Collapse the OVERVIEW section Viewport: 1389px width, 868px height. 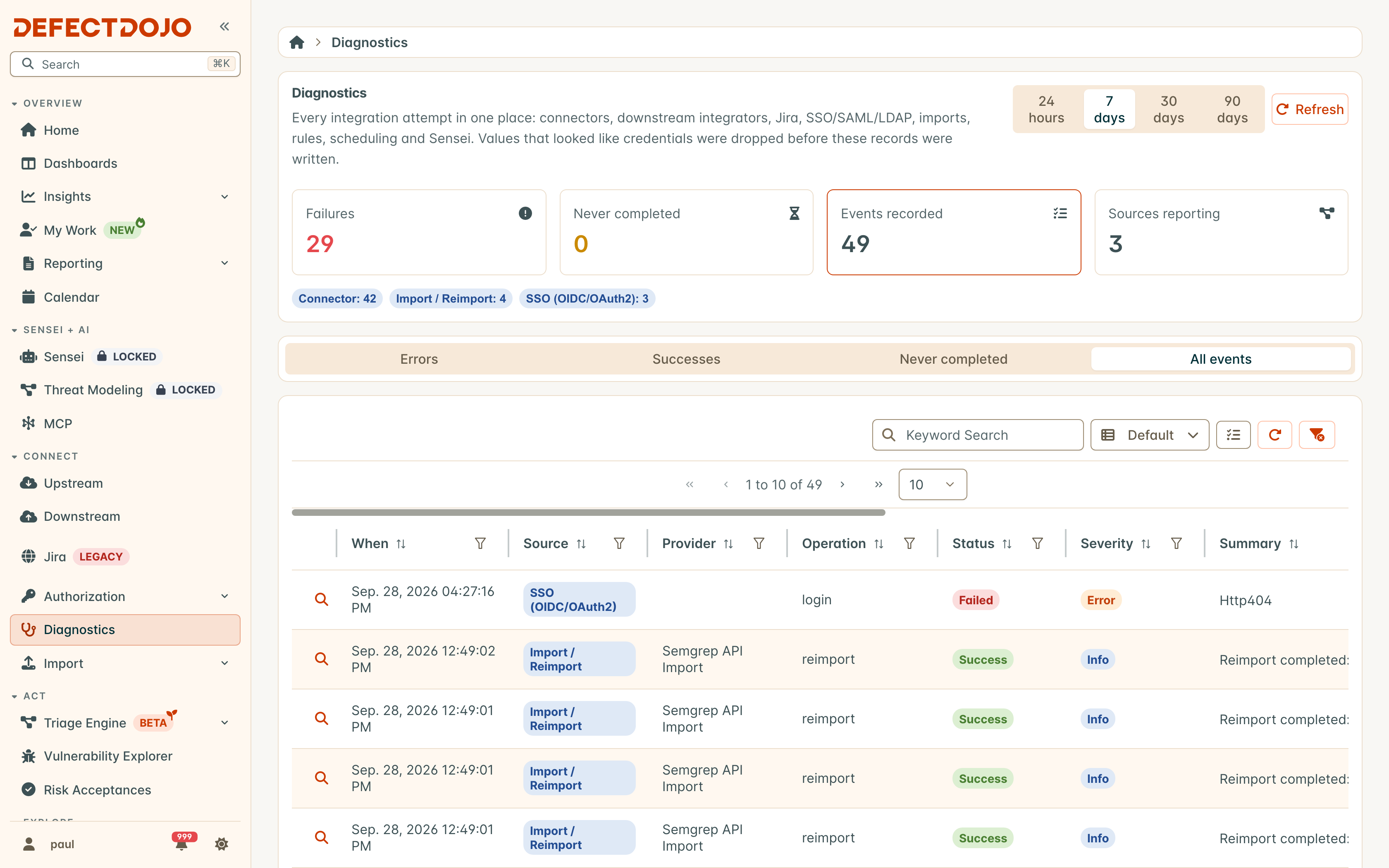point(47,103)
